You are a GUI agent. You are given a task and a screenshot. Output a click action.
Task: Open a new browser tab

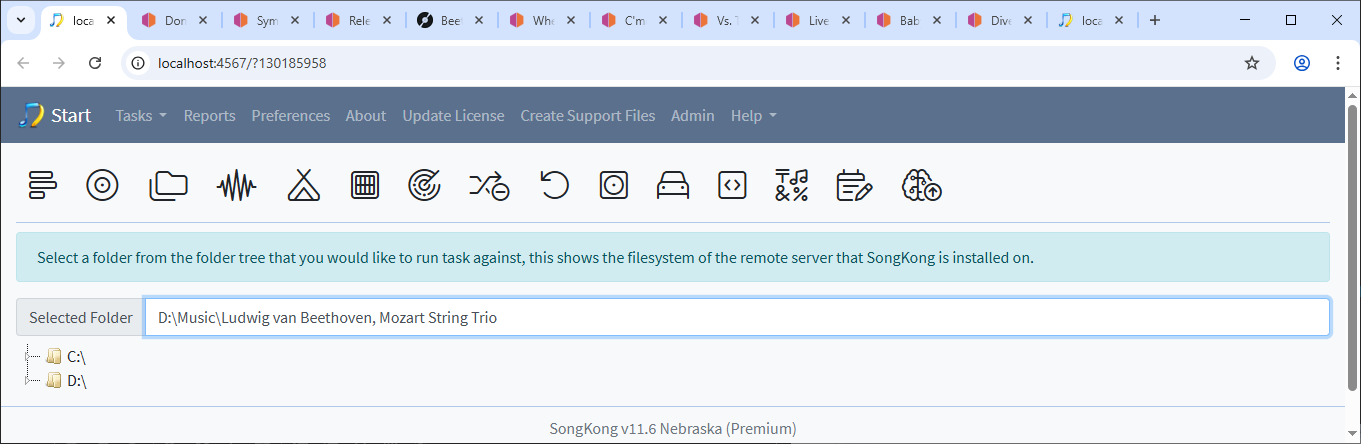coord(1155,20)
